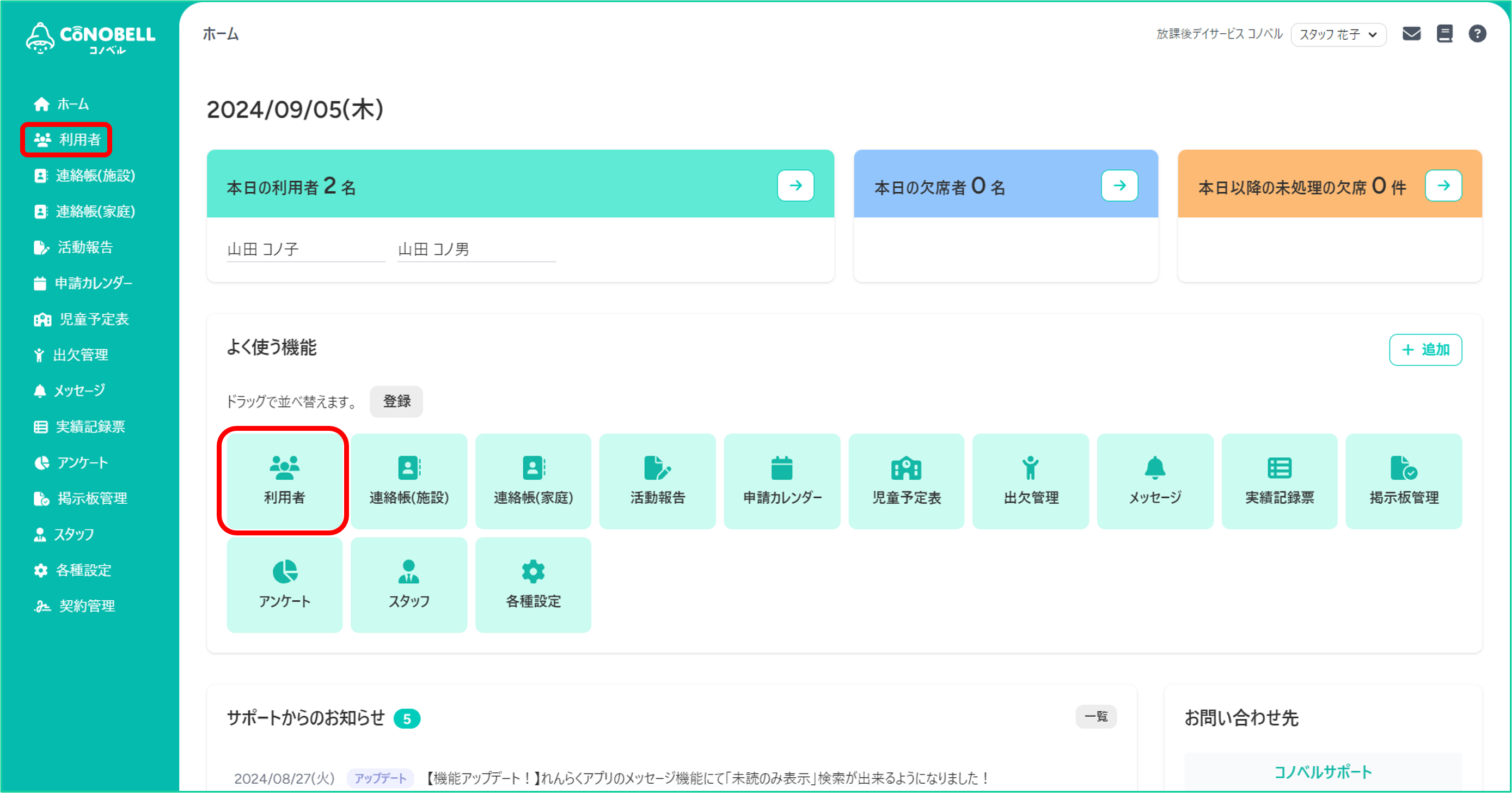Open the mail envelope icon in header
The width and height of the screenshot is (1512, 793).
[x=1412, y=34]
